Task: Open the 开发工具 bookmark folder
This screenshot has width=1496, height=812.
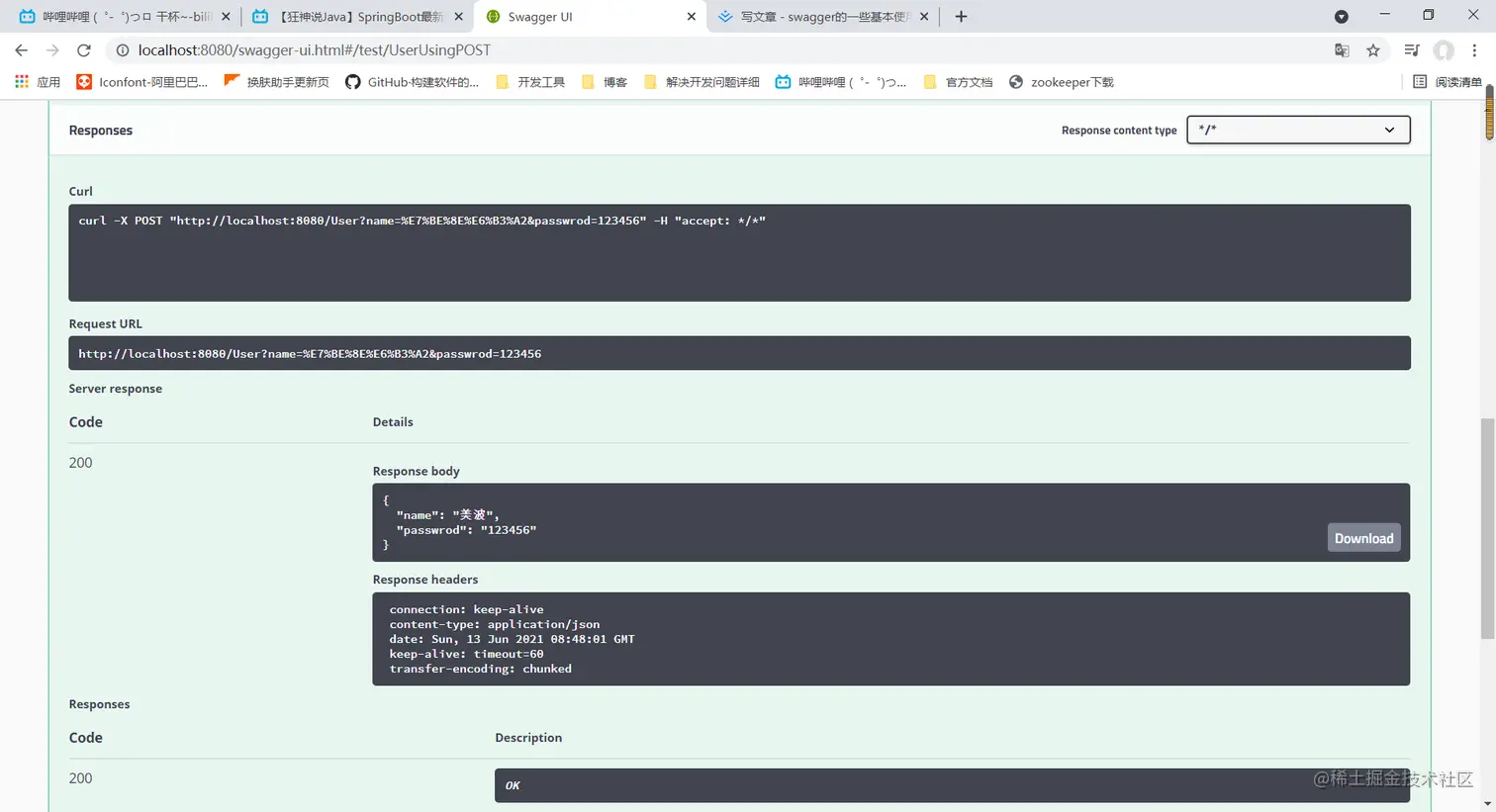Action: 530,82
